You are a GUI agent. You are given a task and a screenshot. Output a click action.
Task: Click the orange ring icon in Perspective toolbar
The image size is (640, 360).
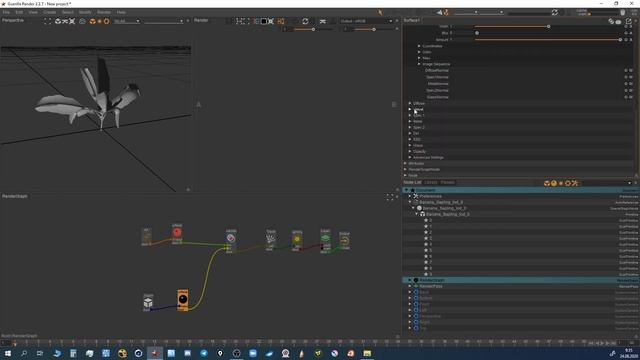coord(107,21)
